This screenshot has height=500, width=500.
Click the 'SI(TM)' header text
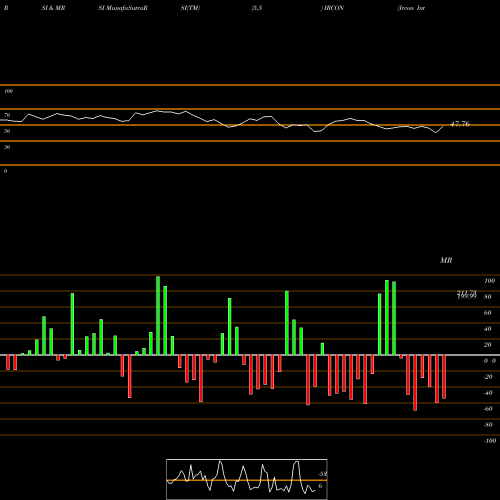click(190, 8)
